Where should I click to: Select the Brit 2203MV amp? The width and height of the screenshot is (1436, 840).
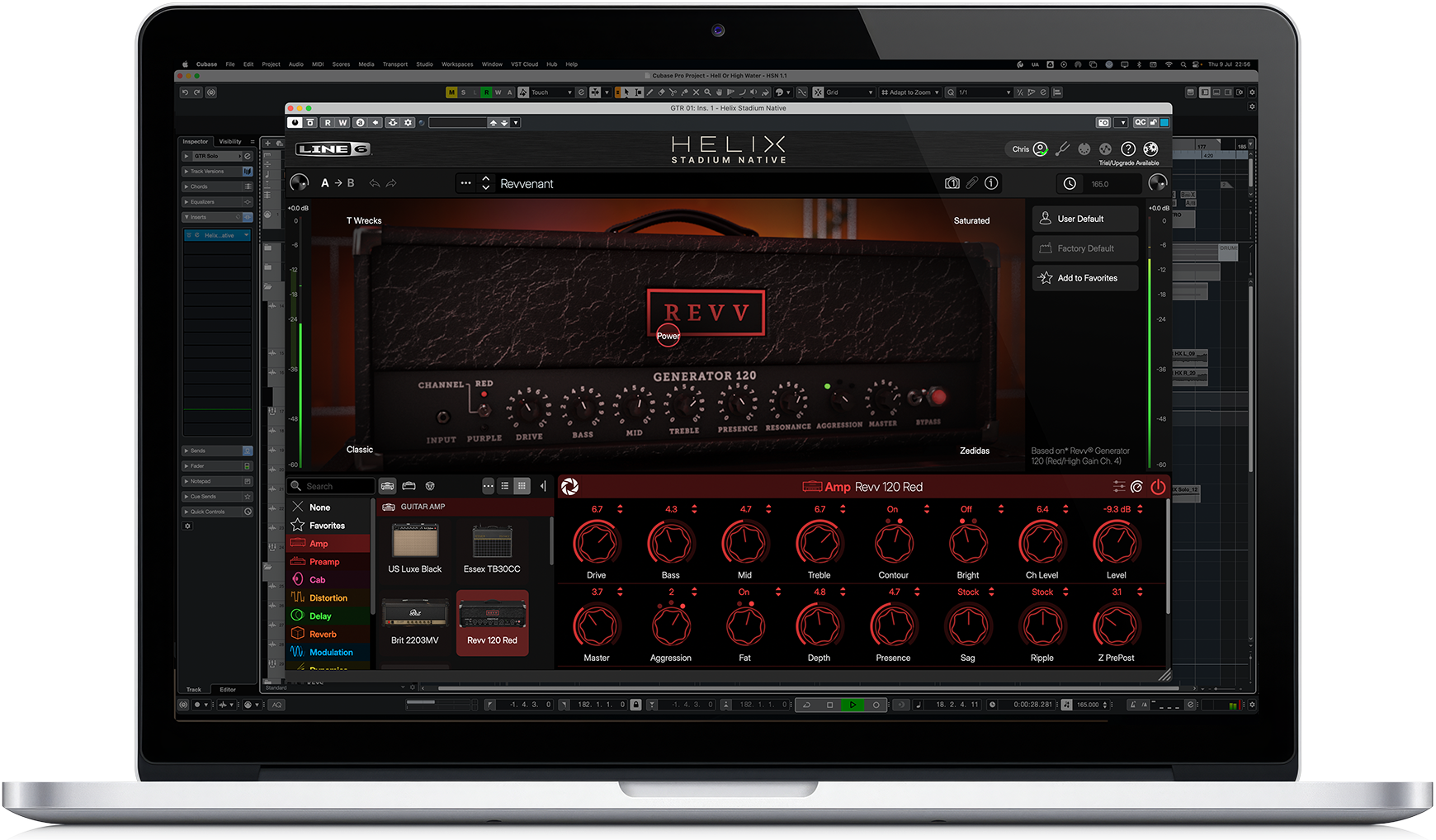pos(415,623)
